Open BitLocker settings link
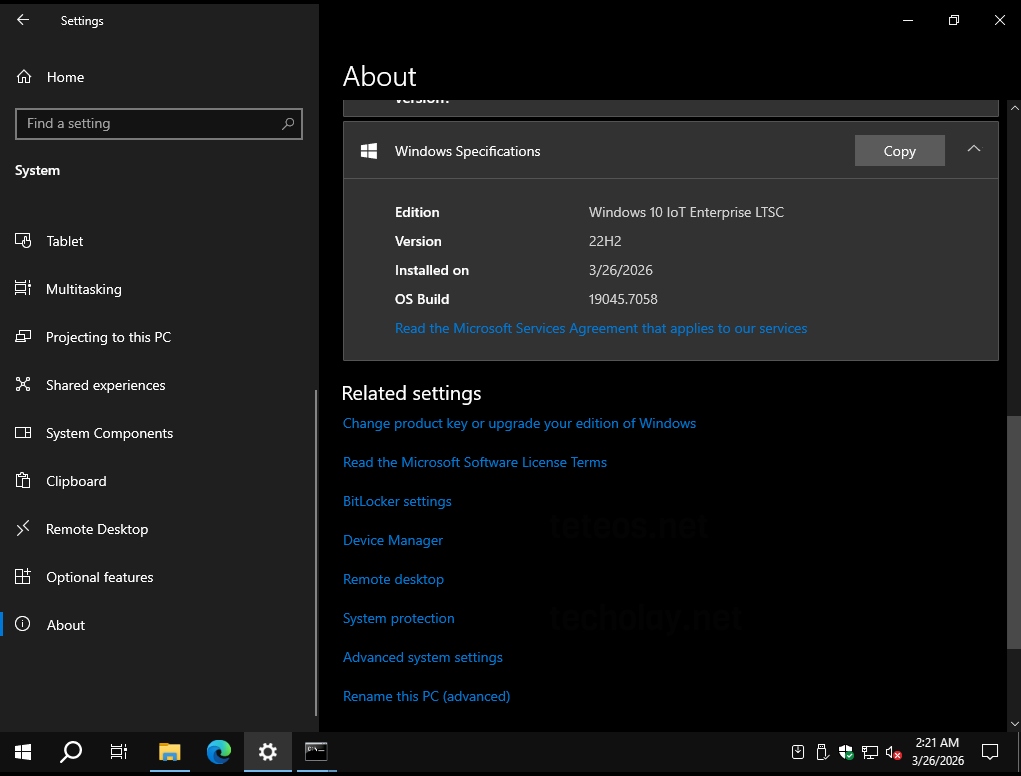Viewport: 1021px width, 776px height. [x=397, y=501]
